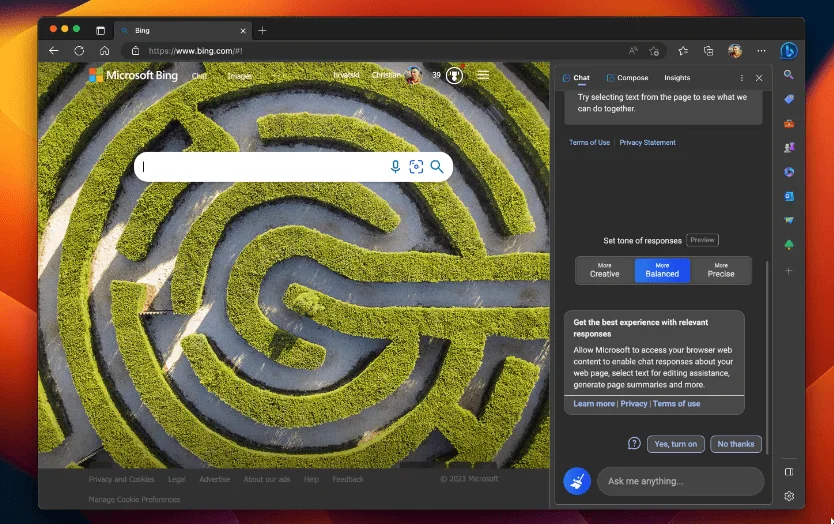This screenshot has height=524, width=834.
Task: Open the browser home page
Action: [x=104, y=51]
